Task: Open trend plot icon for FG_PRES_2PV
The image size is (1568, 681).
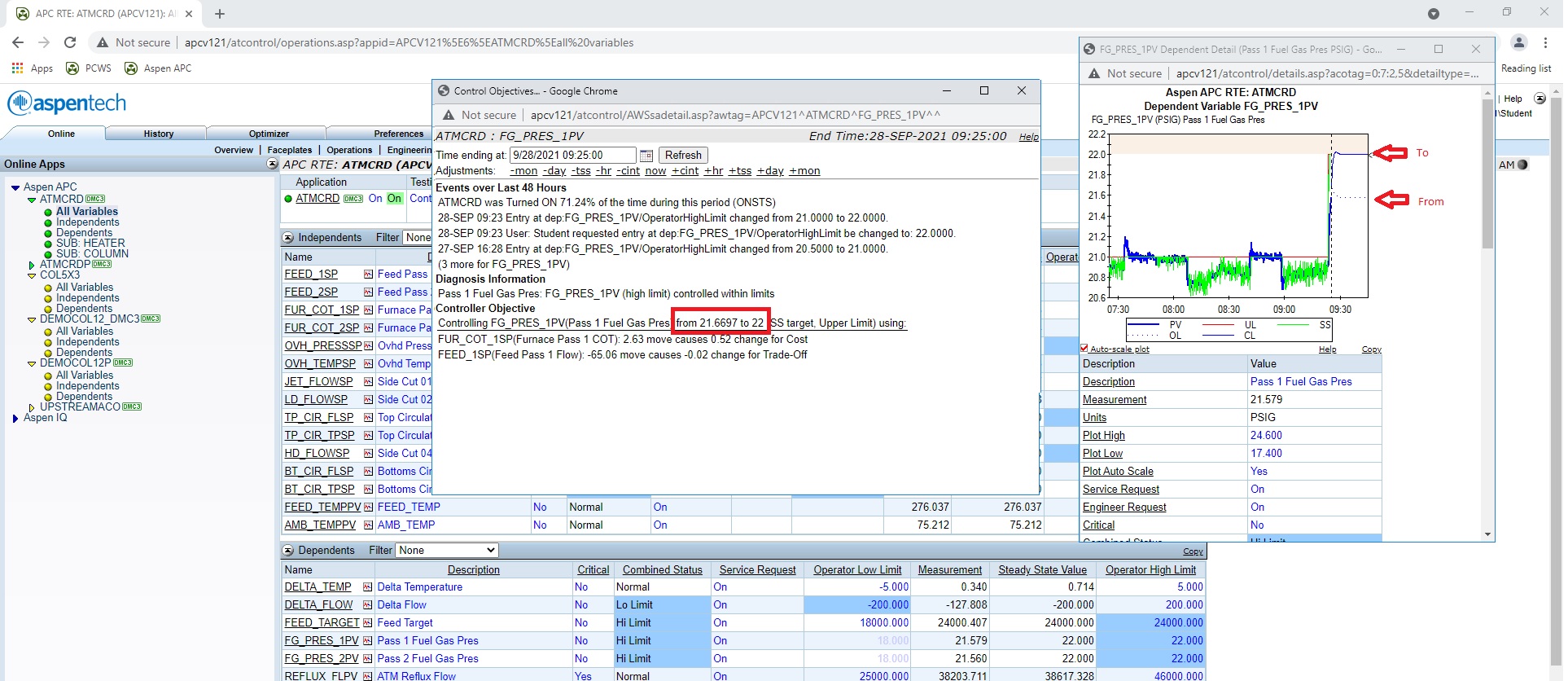Action: (x=368, y=659)
